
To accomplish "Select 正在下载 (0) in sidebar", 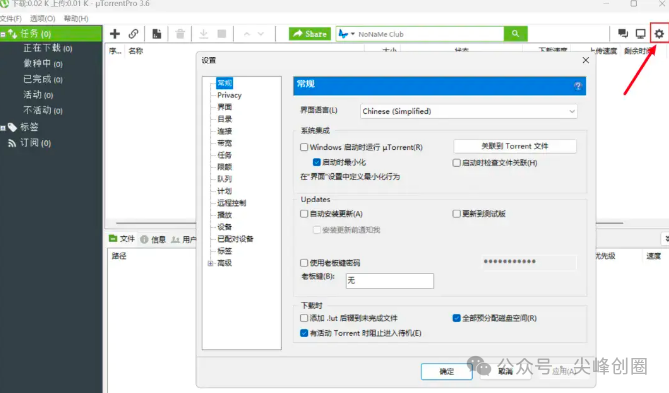I will point(48,48).
